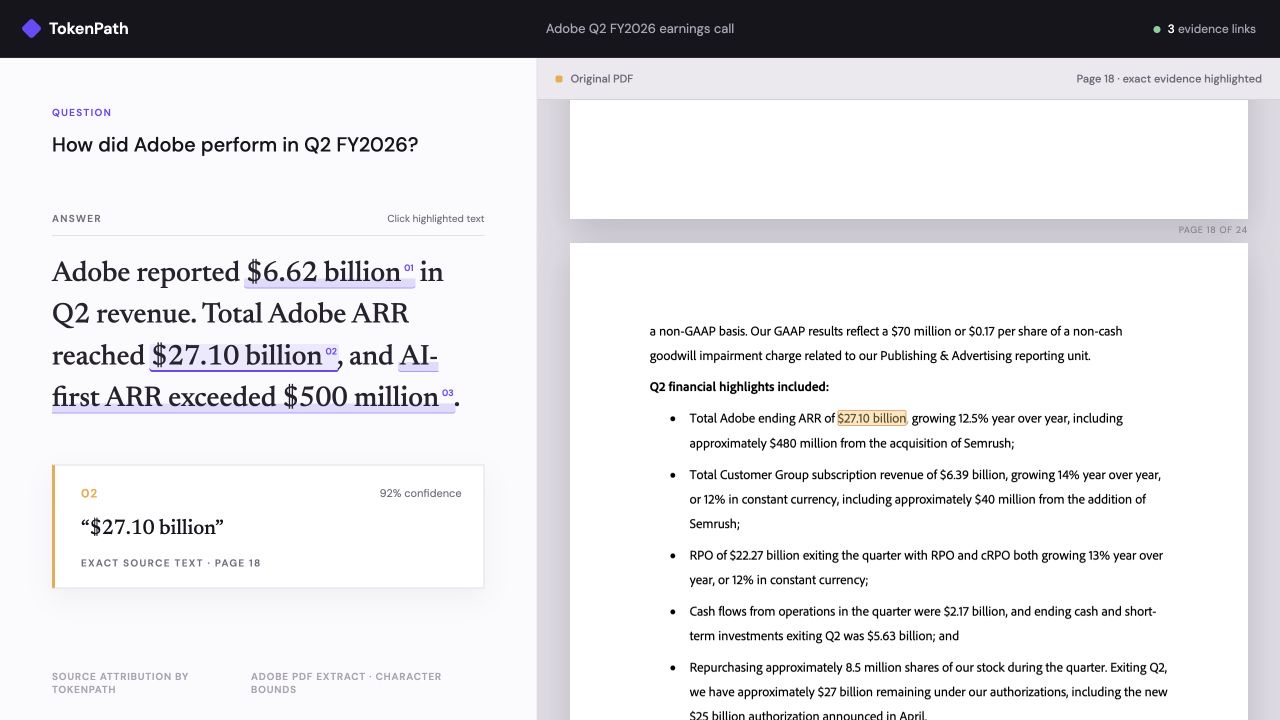
Task: Click the Adobe Q2 FY2026 earnings call title
Action: [x=640, y=29]
